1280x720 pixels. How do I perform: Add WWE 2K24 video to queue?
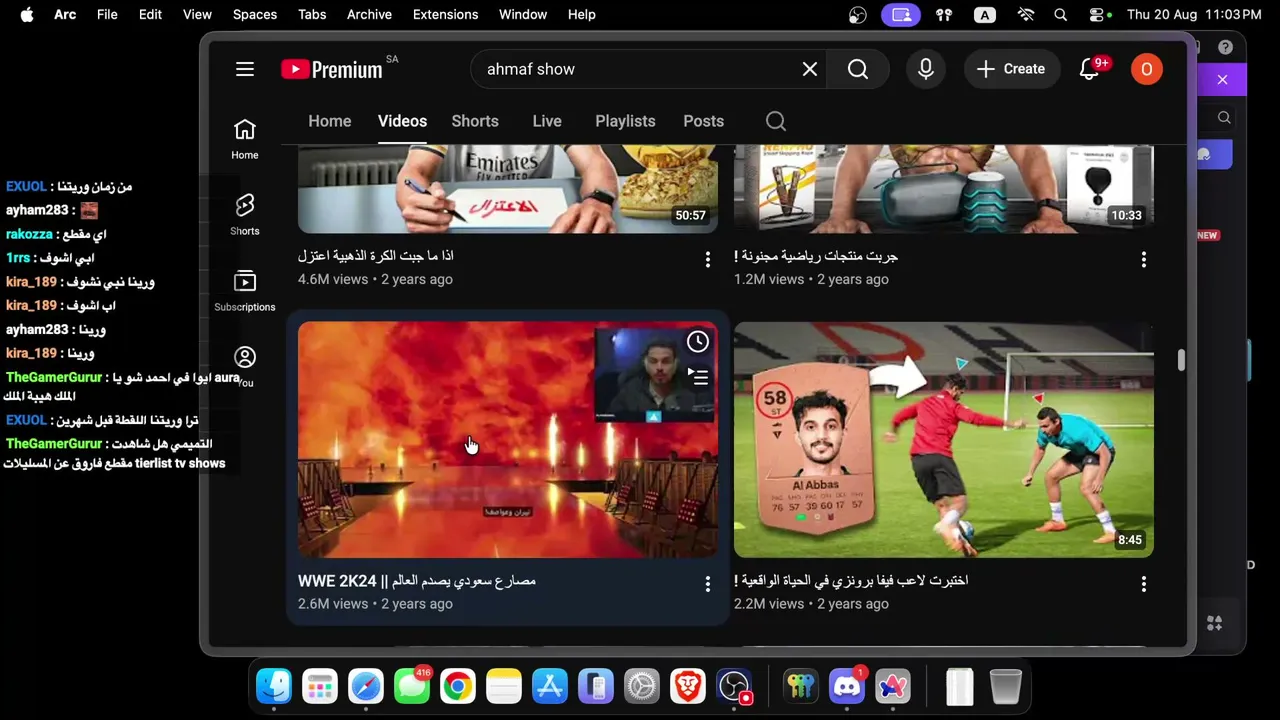point(698,377)
